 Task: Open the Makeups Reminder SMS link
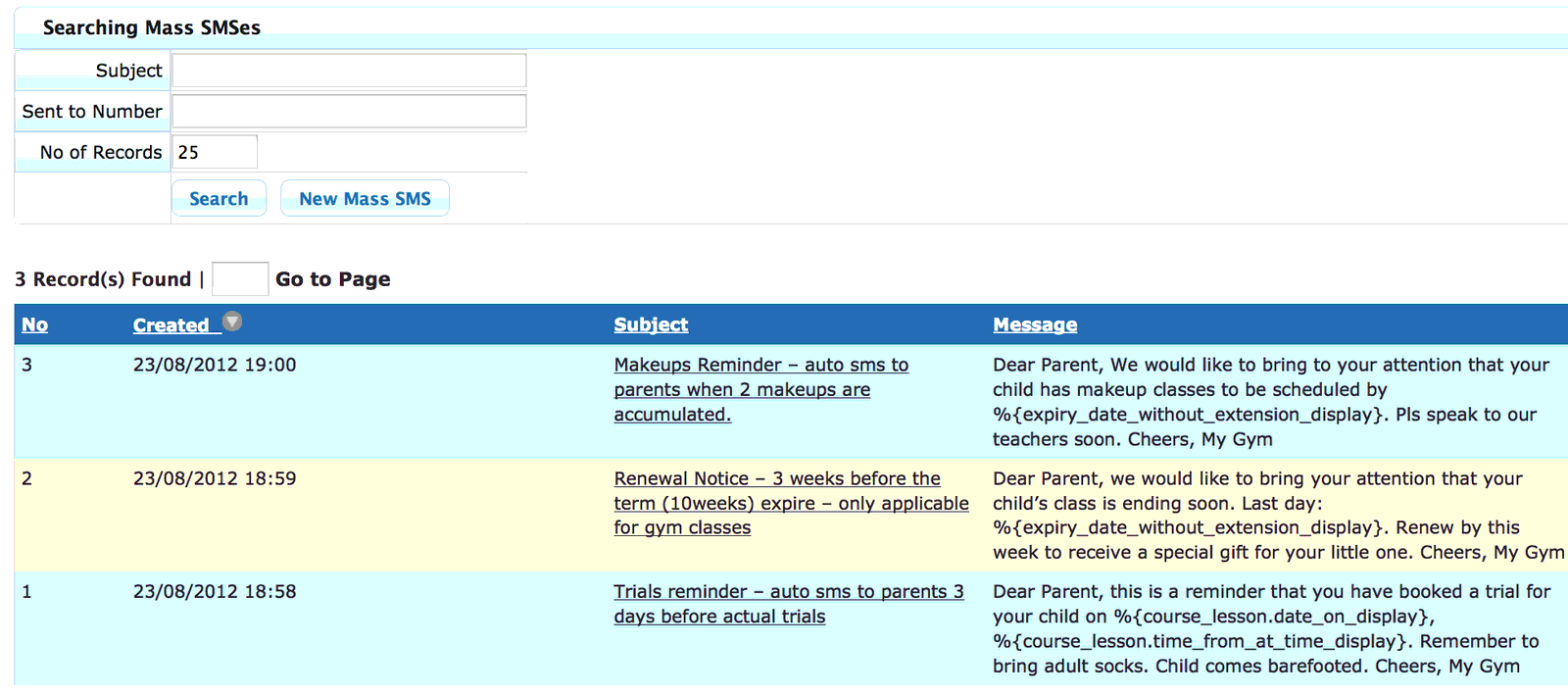[x=761, y=389]
